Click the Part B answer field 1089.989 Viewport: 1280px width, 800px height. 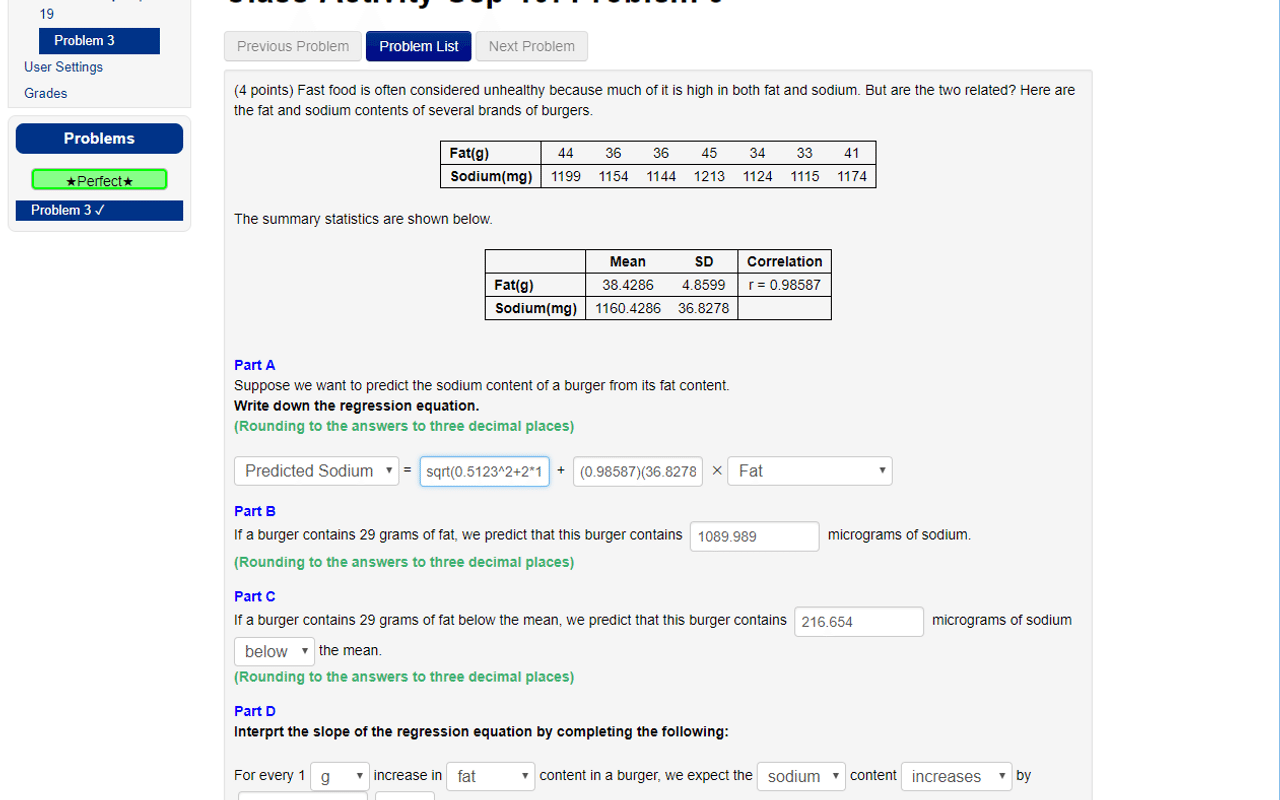[755, 536]
